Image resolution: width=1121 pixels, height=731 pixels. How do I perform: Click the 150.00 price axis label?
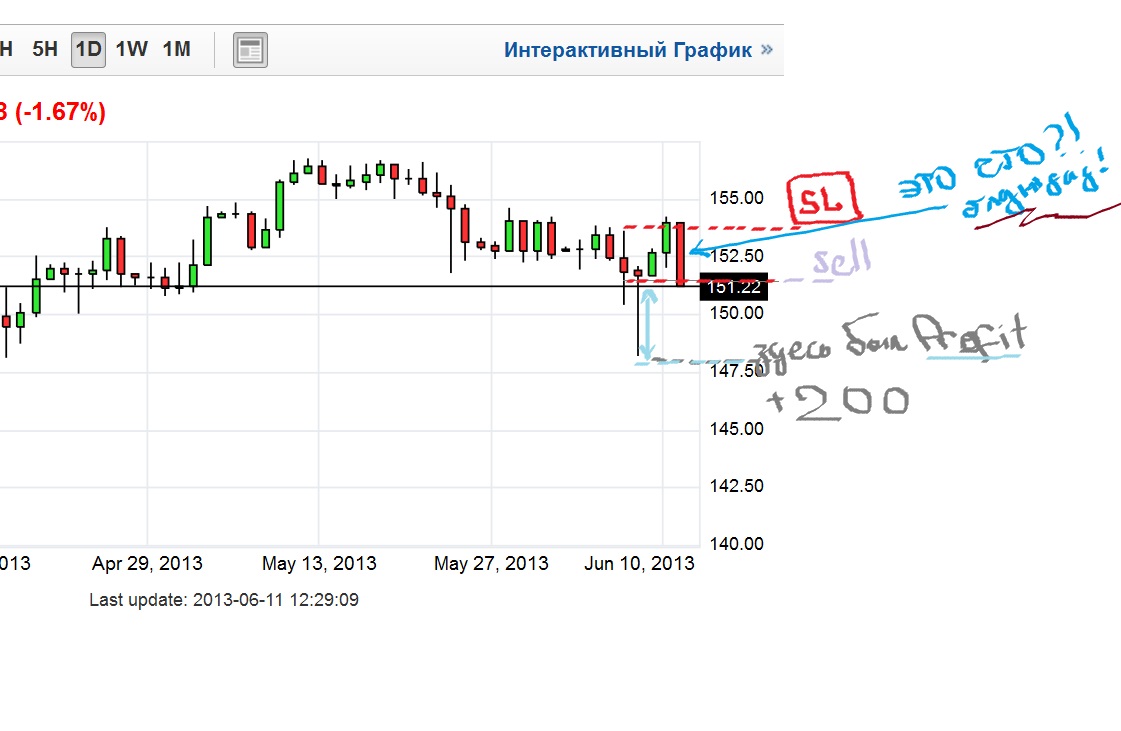(736, 313)
